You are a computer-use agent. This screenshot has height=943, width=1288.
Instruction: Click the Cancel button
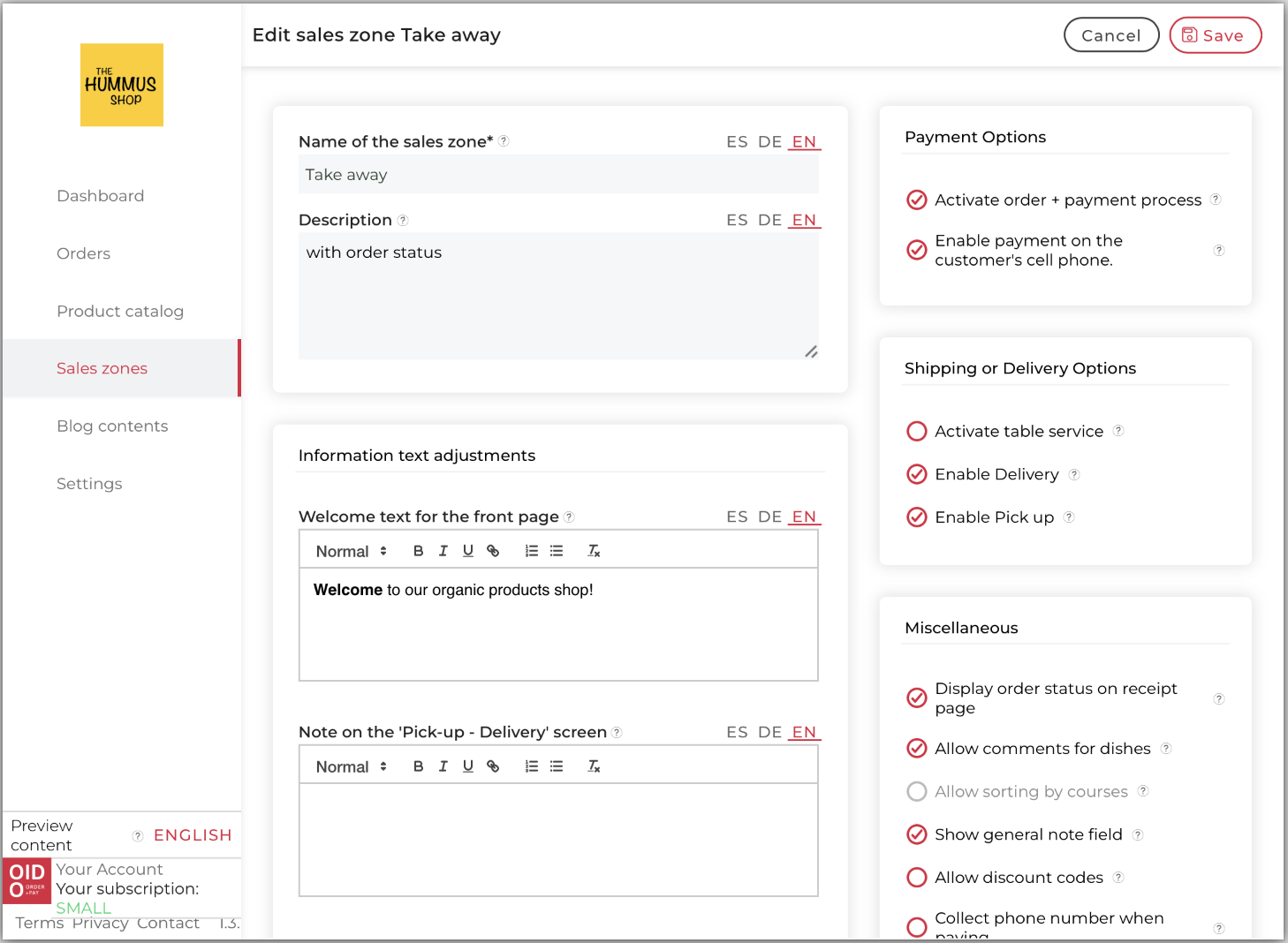1110,35
